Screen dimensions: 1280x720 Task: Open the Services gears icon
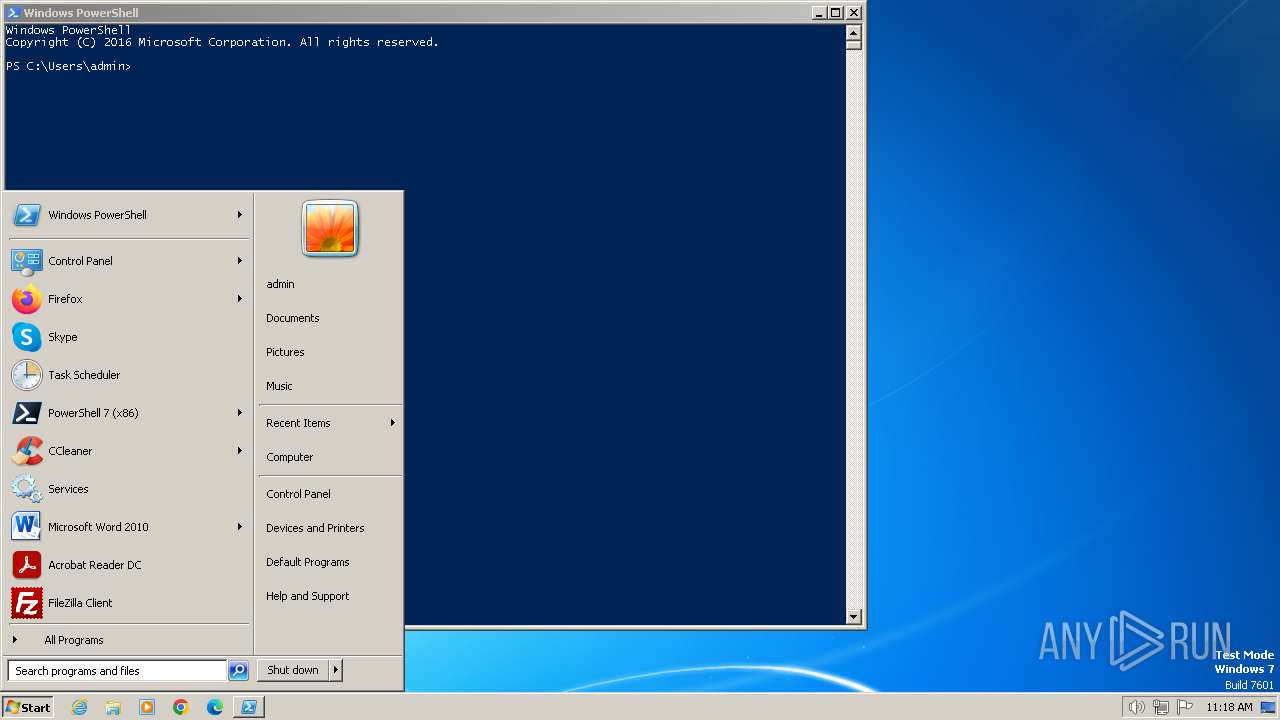click(x=27, y=489)
